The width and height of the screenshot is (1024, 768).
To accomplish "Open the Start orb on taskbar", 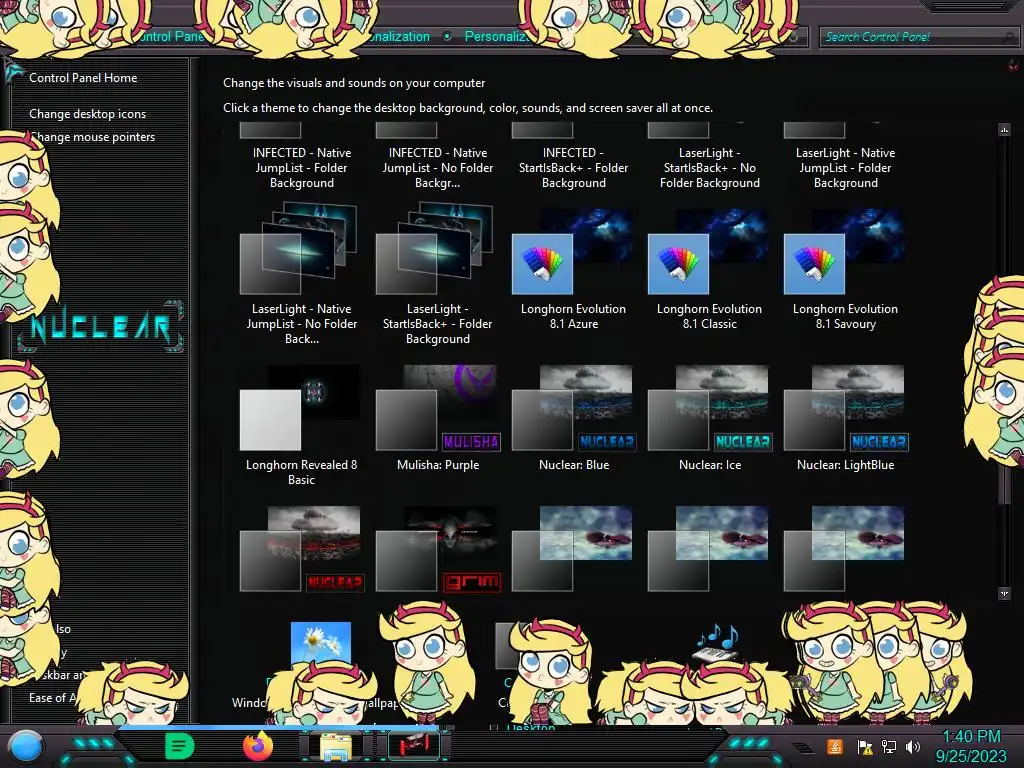I will (x=26, y=746).
